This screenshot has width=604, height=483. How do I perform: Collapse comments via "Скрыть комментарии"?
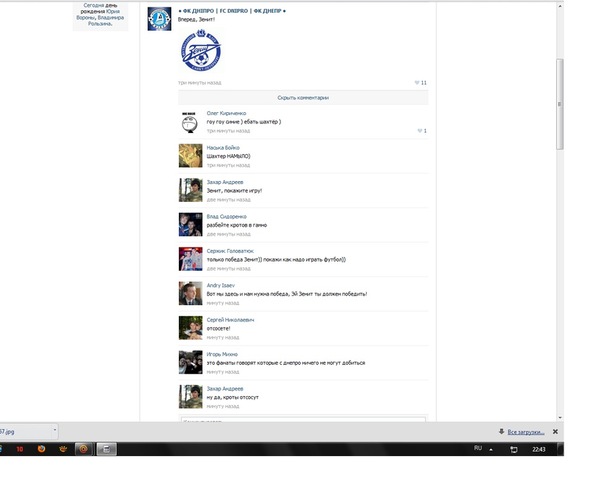[x=303, y=98]
